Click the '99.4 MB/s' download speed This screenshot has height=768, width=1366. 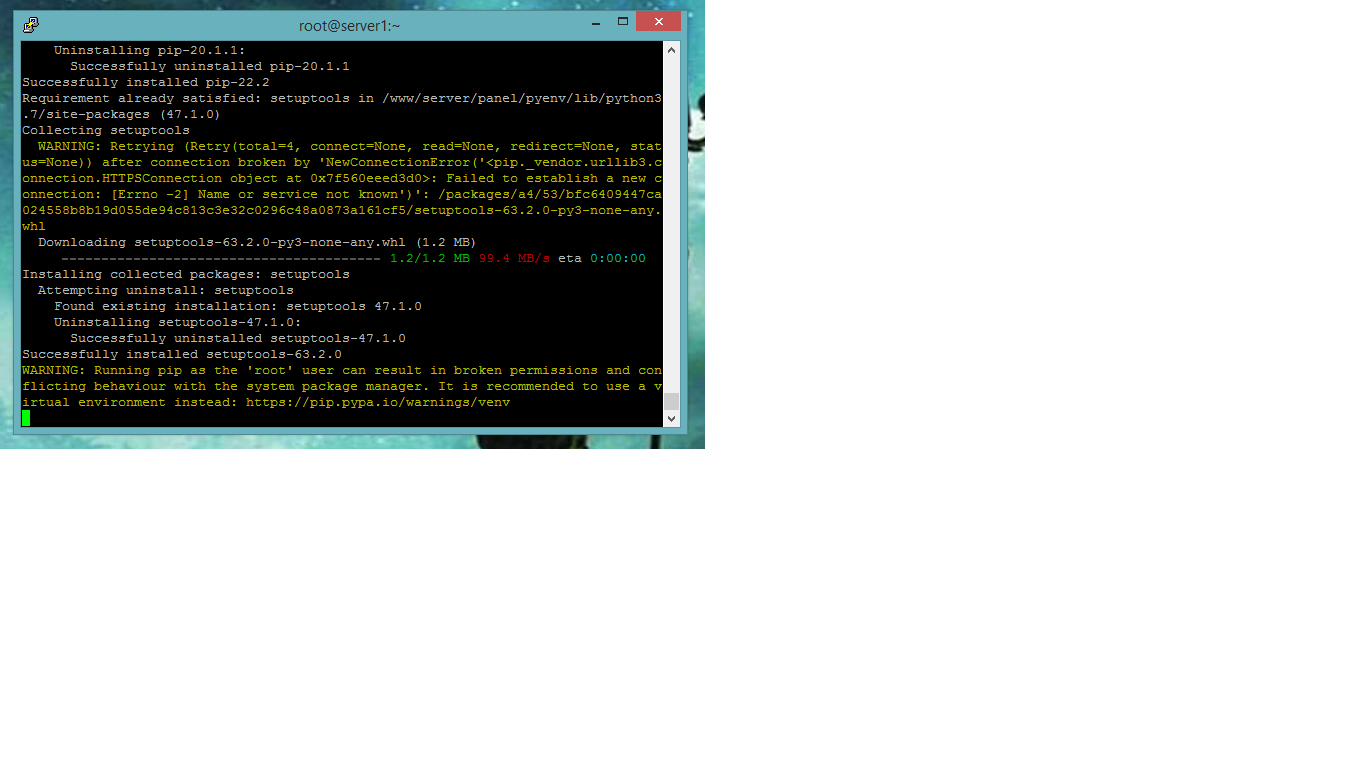click(x=514, y=258)
